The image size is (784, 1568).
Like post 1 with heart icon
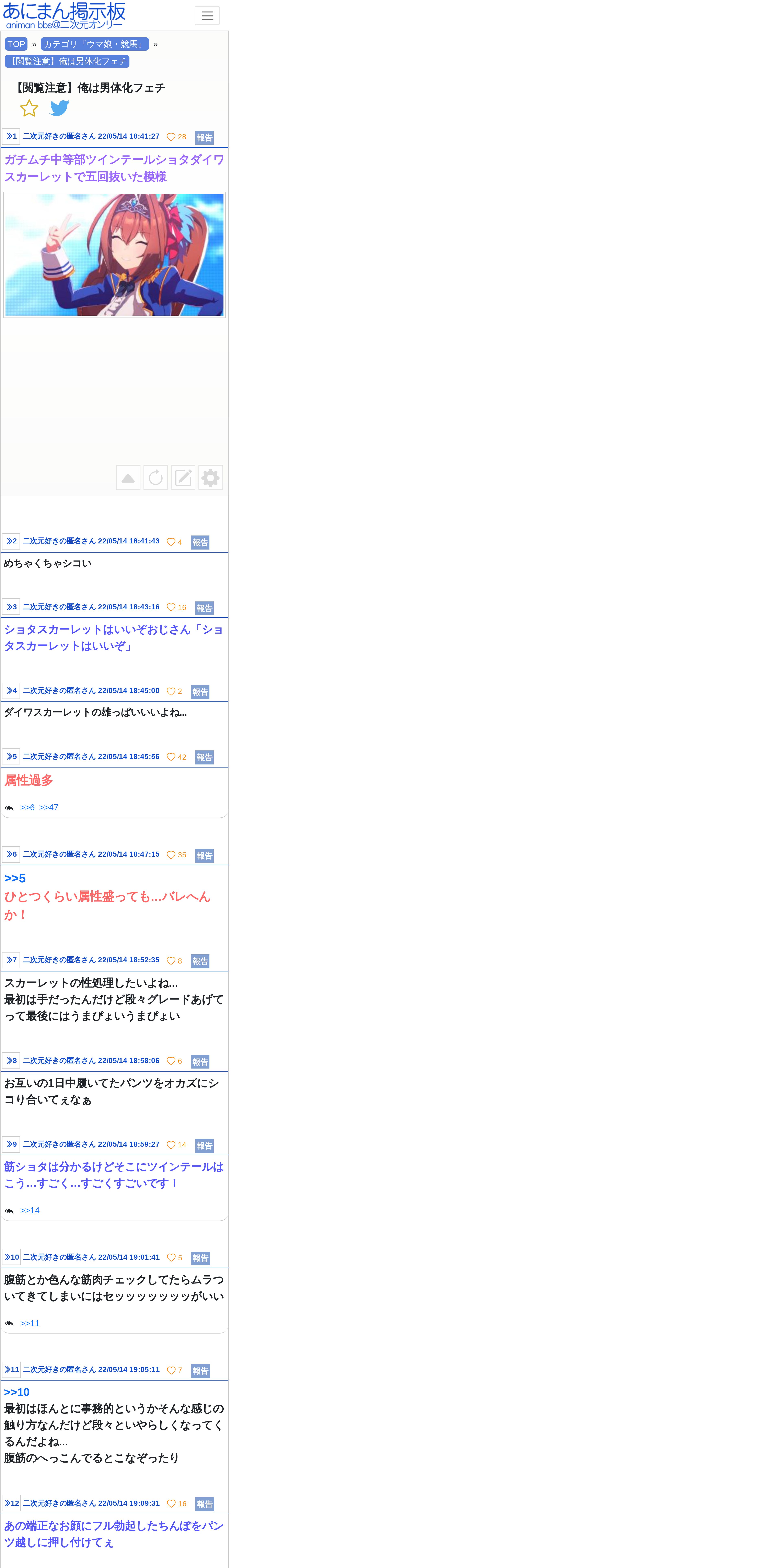[171, 137]
